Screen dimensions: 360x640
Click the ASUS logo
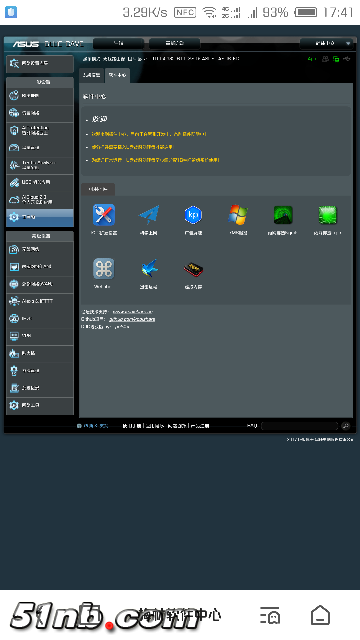pos(25,44)
